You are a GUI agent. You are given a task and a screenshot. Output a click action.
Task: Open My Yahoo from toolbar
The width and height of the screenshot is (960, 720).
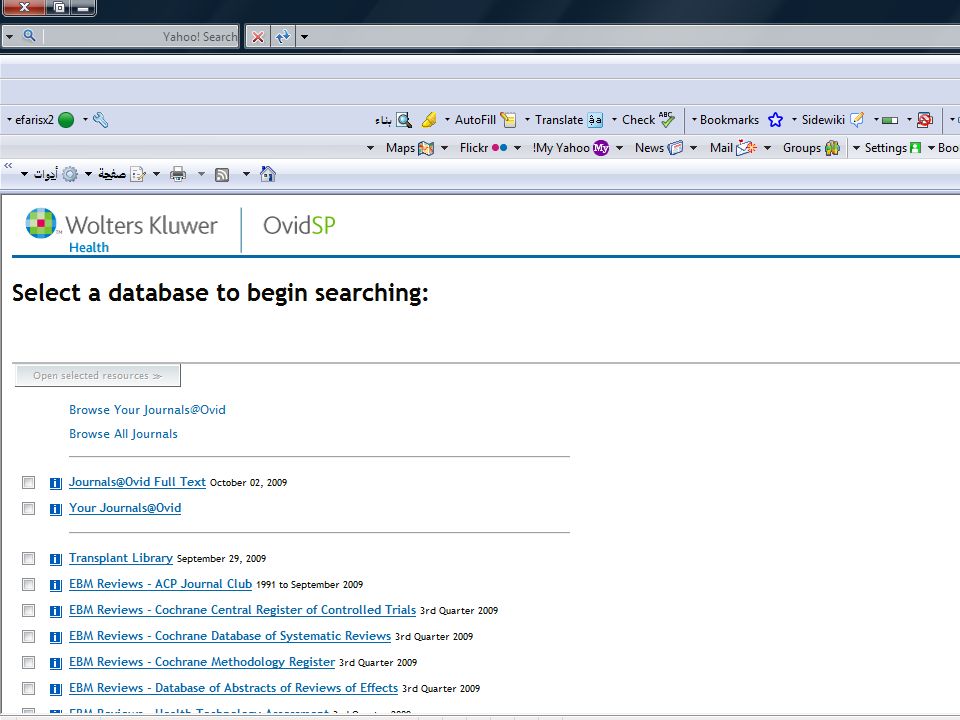571,148
